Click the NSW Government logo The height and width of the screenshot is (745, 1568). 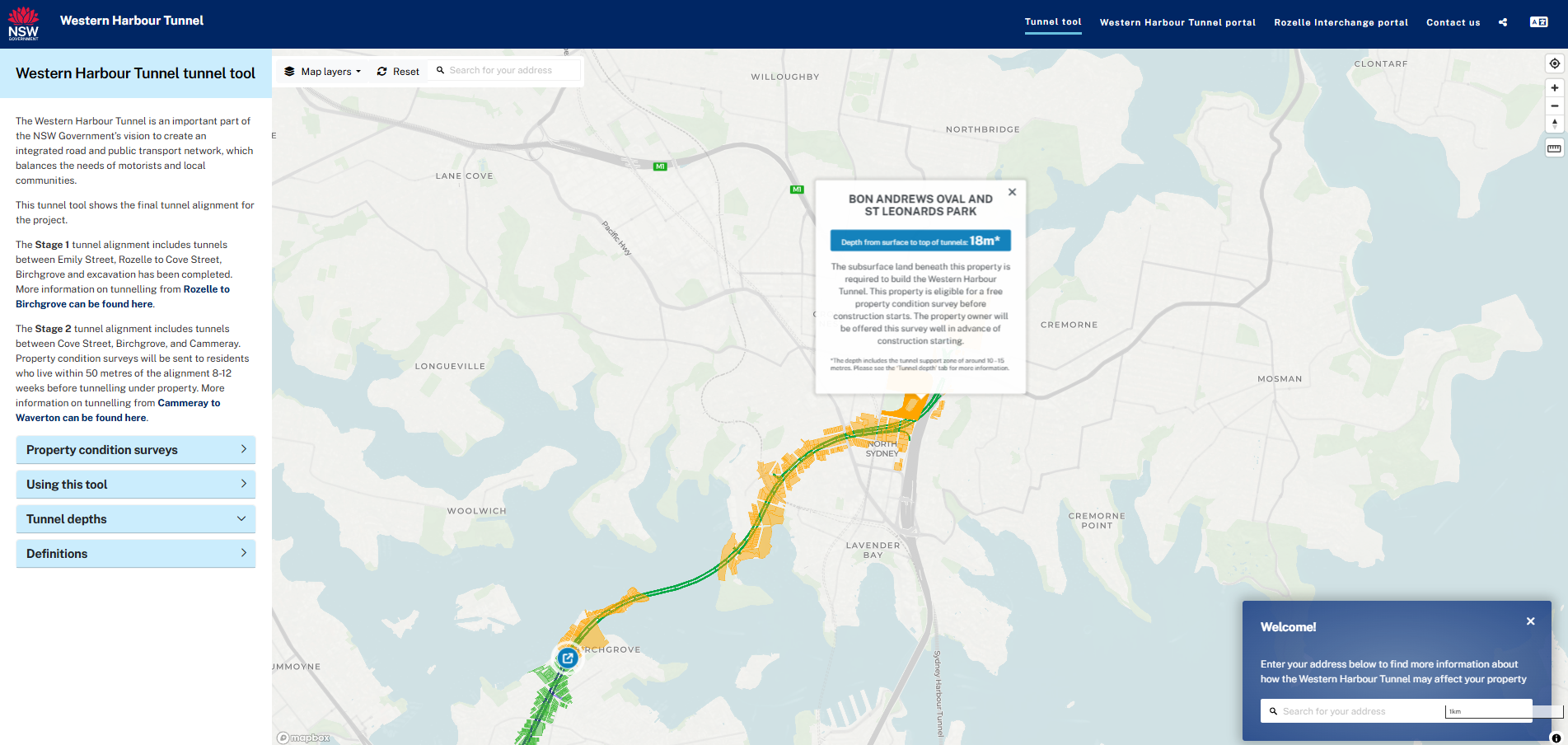point(23,23)
